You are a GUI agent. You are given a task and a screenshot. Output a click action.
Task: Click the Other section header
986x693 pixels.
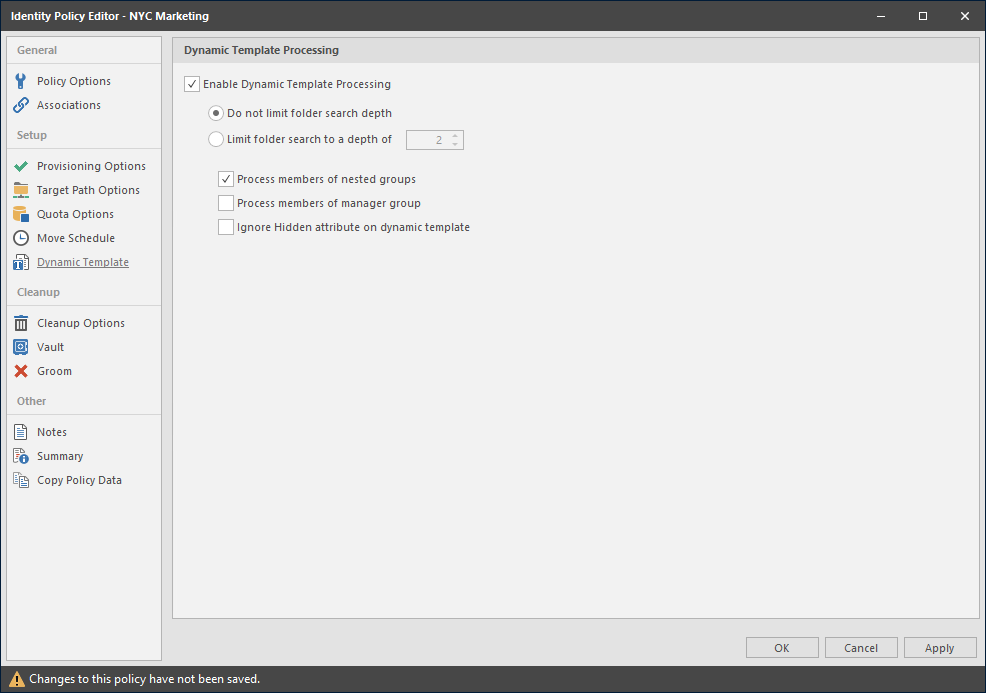coord(31,401)
